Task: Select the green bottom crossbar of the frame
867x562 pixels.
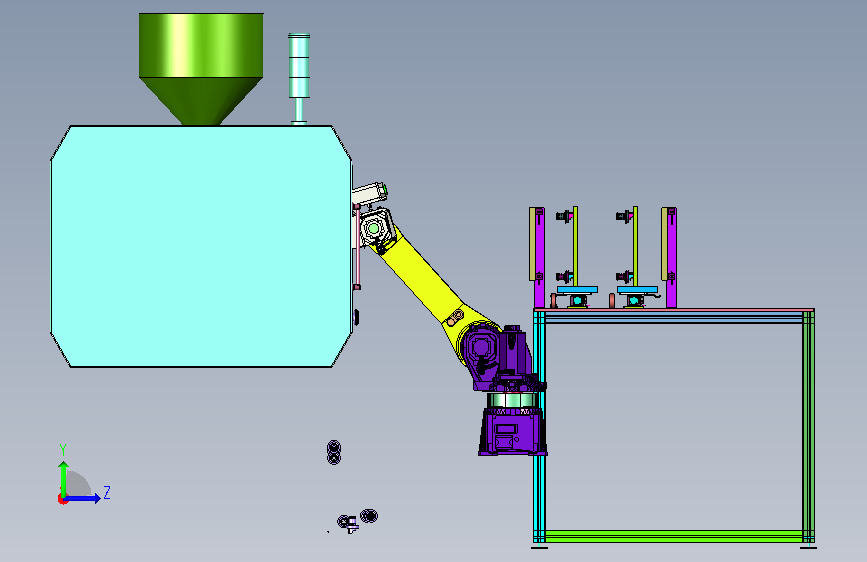Action: [x=673, y=535]
